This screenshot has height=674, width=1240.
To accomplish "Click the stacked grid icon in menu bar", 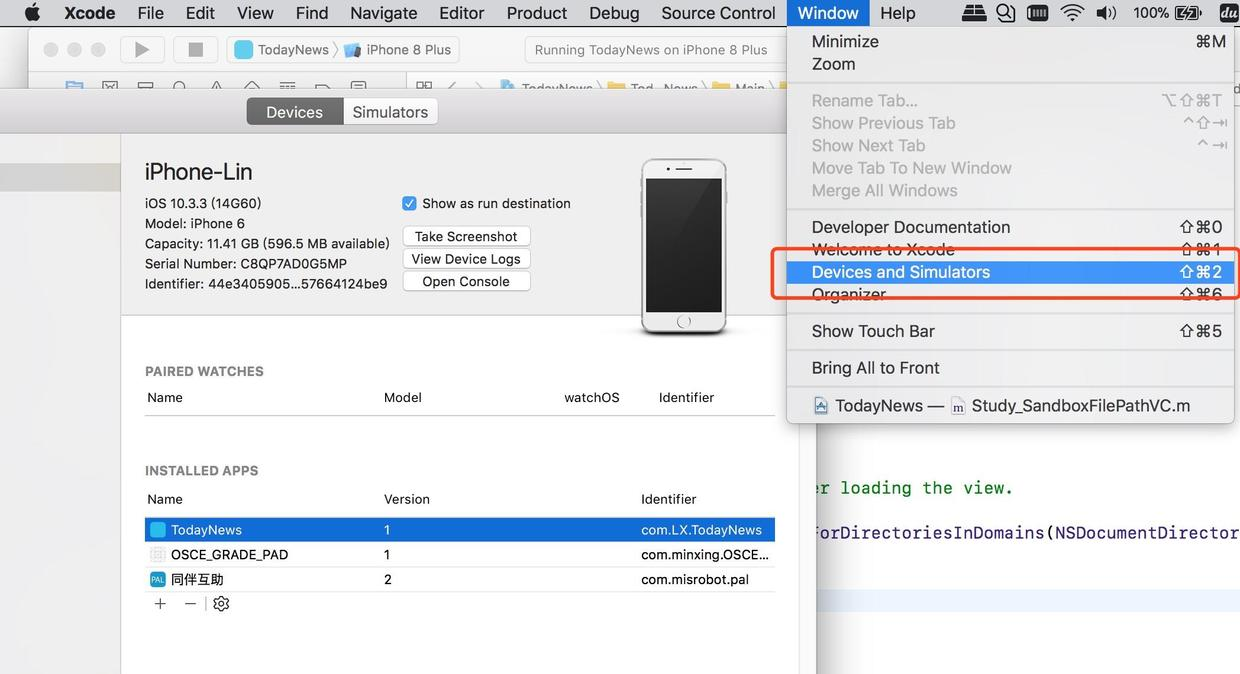I will coord(974,13).
